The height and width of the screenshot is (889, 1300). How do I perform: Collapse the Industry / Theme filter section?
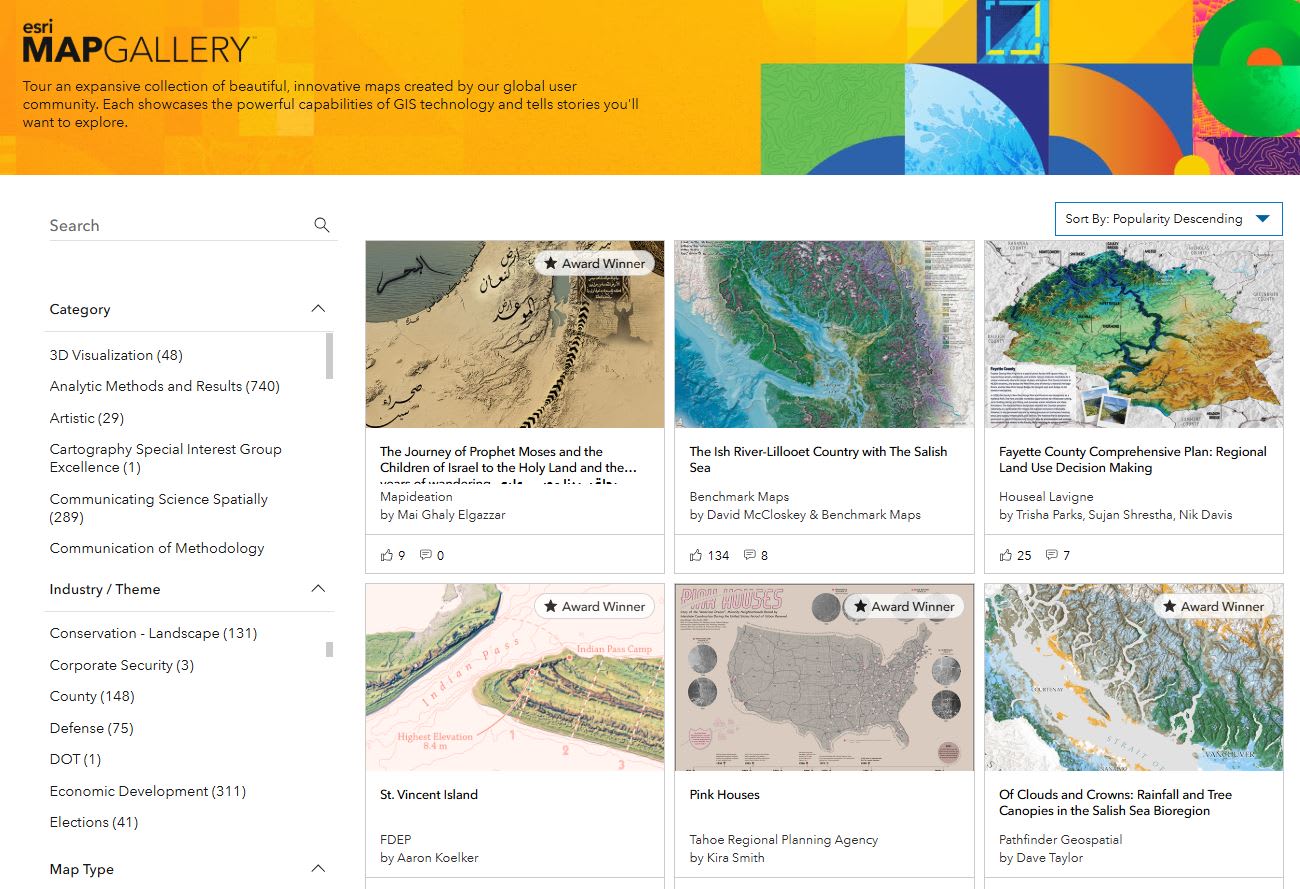318,589
